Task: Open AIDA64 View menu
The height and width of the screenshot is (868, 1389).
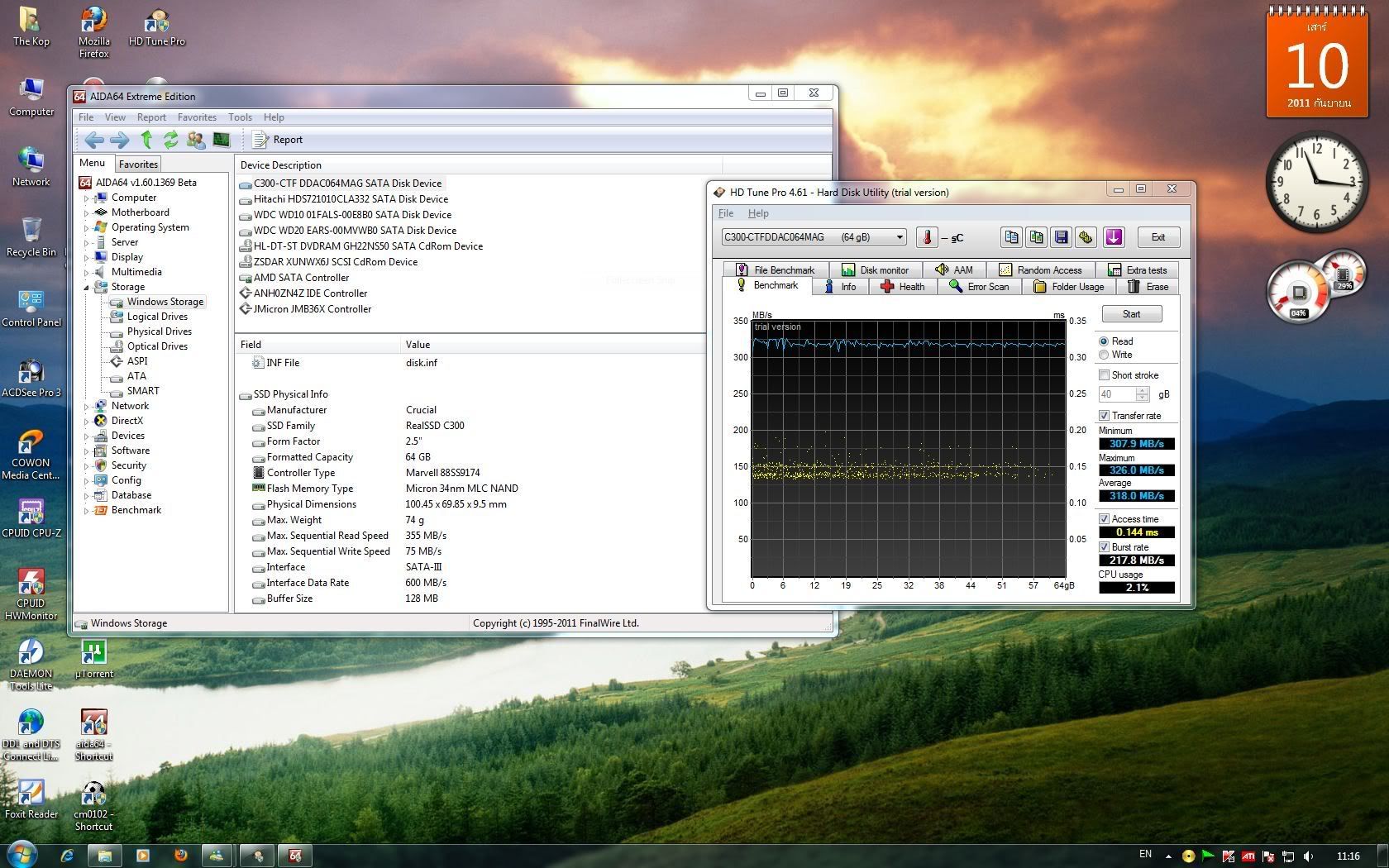Action: pos(115,117)
